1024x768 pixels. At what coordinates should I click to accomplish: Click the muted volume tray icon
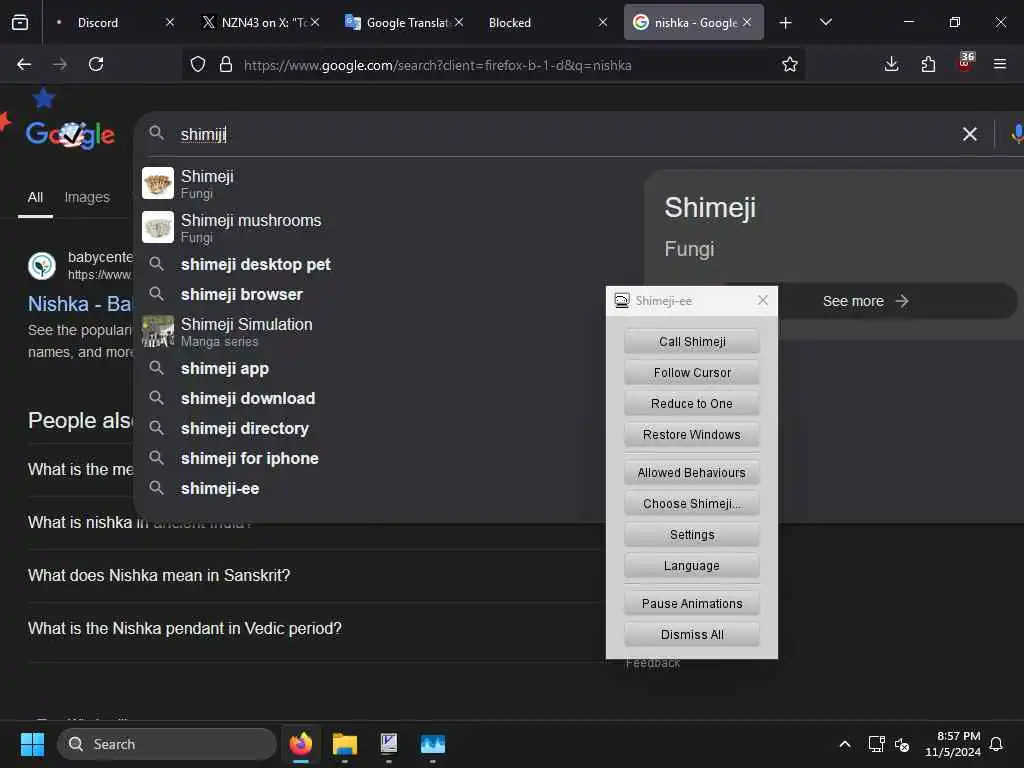902,744
